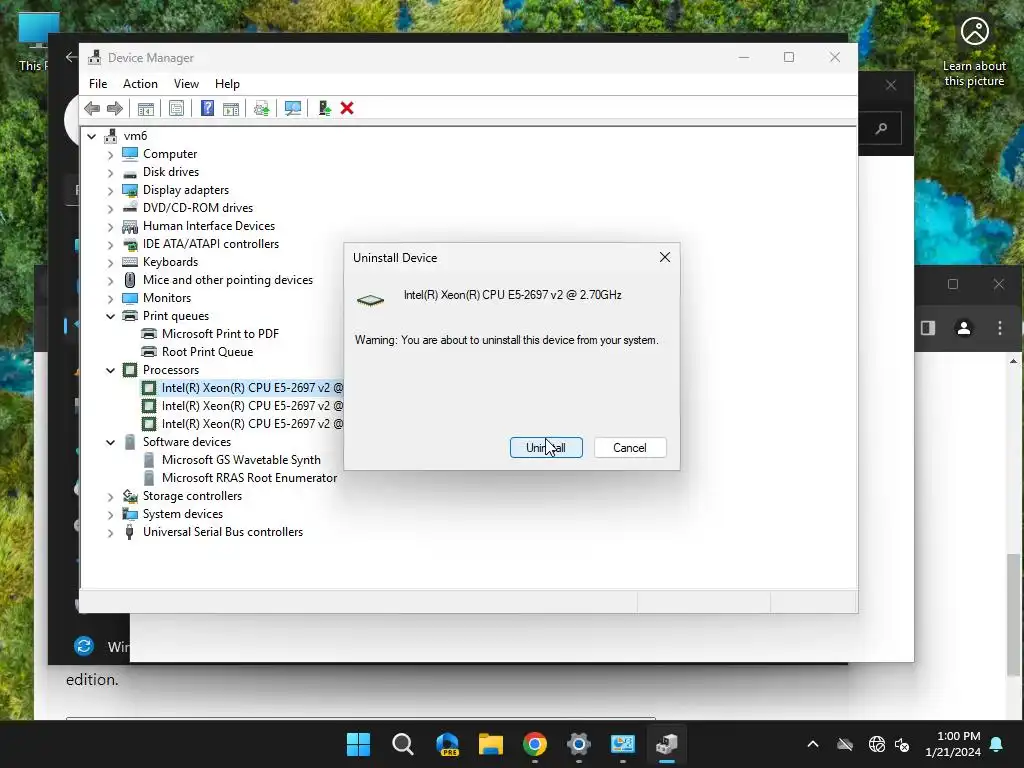The image size is (1024, 768).
Task: Click the Storage controllers icon
Action: tap(130, 496)
